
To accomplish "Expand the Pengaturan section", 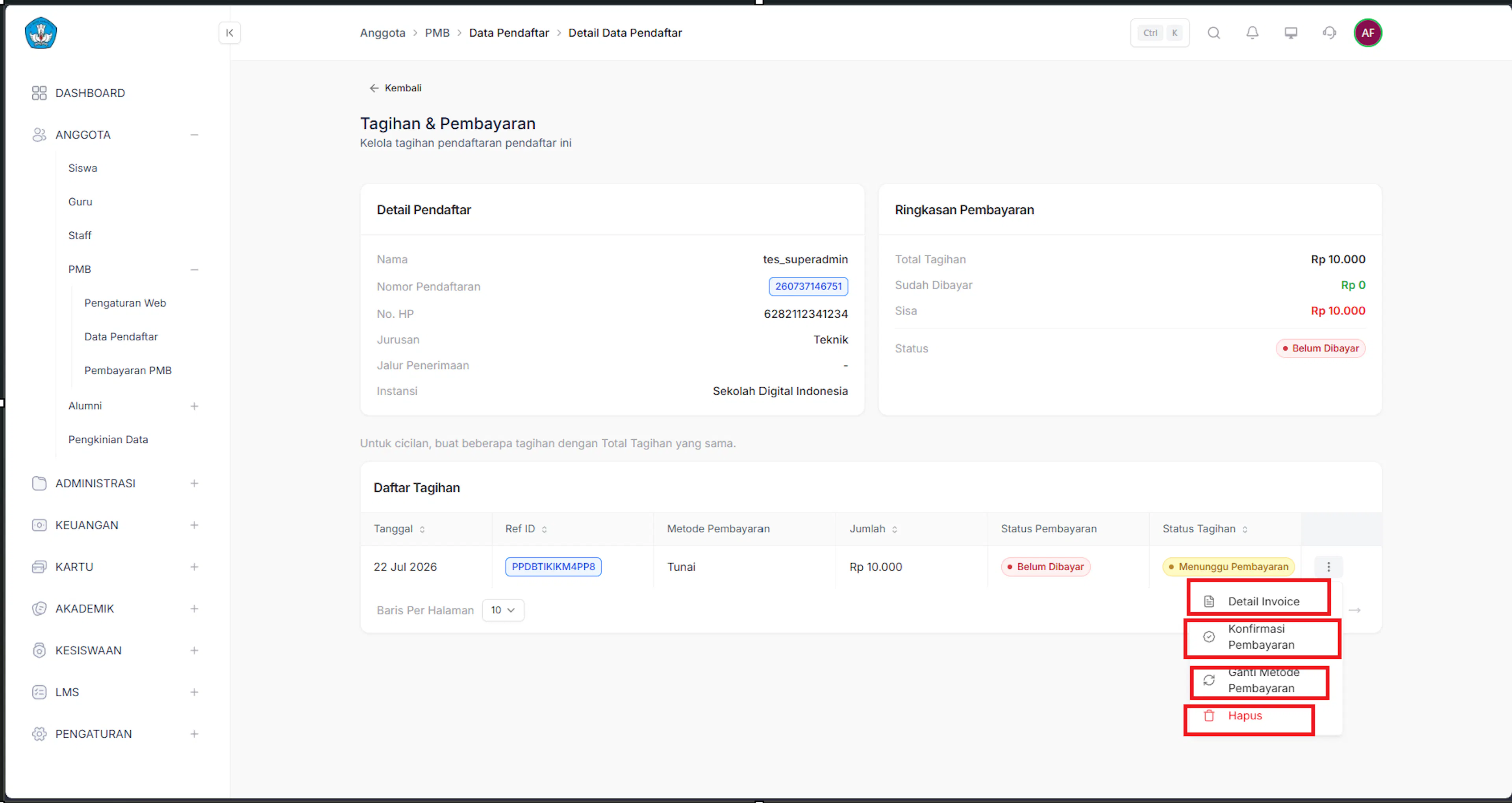I will 194,734.
